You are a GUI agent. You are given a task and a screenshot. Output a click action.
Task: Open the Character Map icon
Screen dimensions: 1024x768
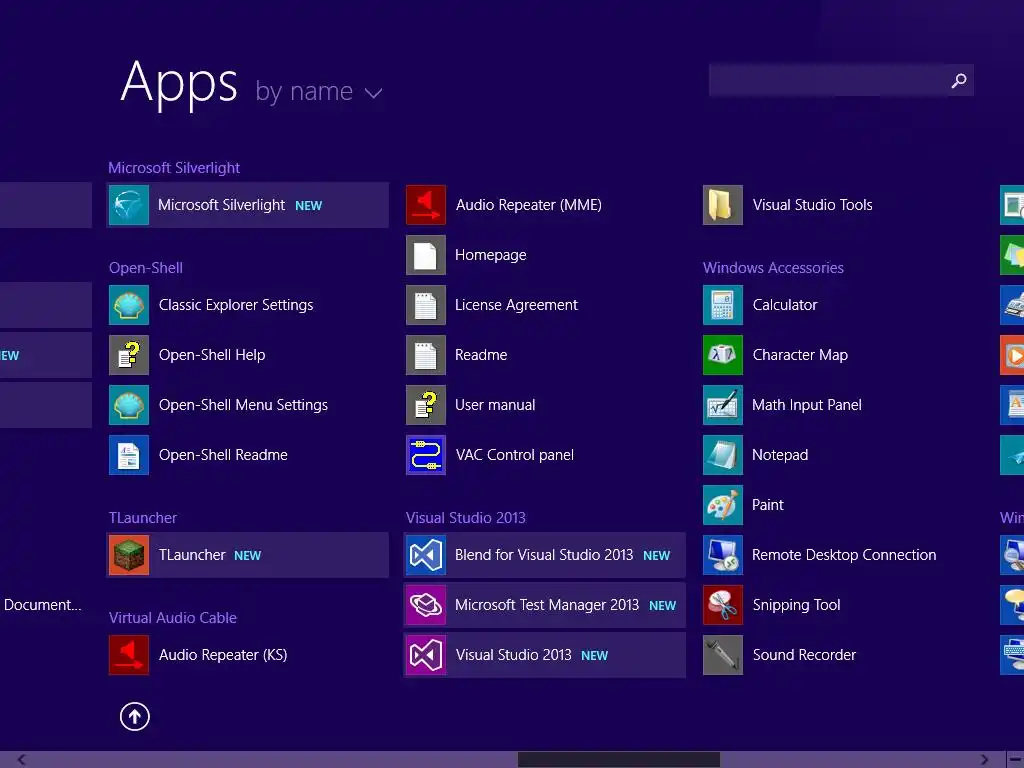pyautogui.click(x=723, y=355)
